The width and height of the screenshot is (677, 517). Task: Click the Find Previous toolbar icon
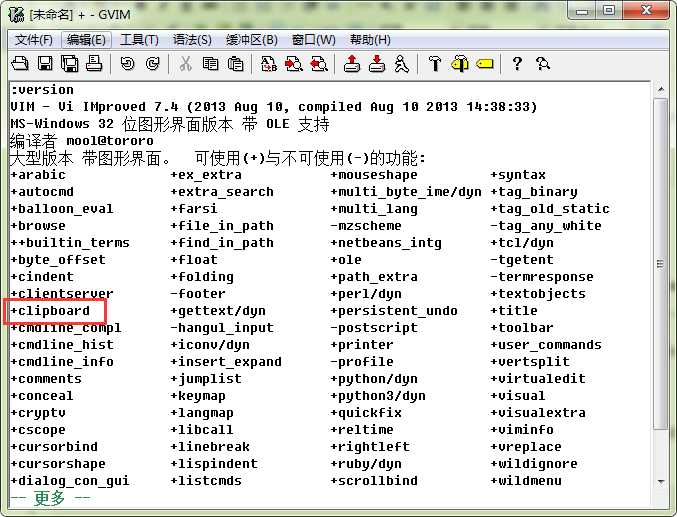click(x=319, y=64)
